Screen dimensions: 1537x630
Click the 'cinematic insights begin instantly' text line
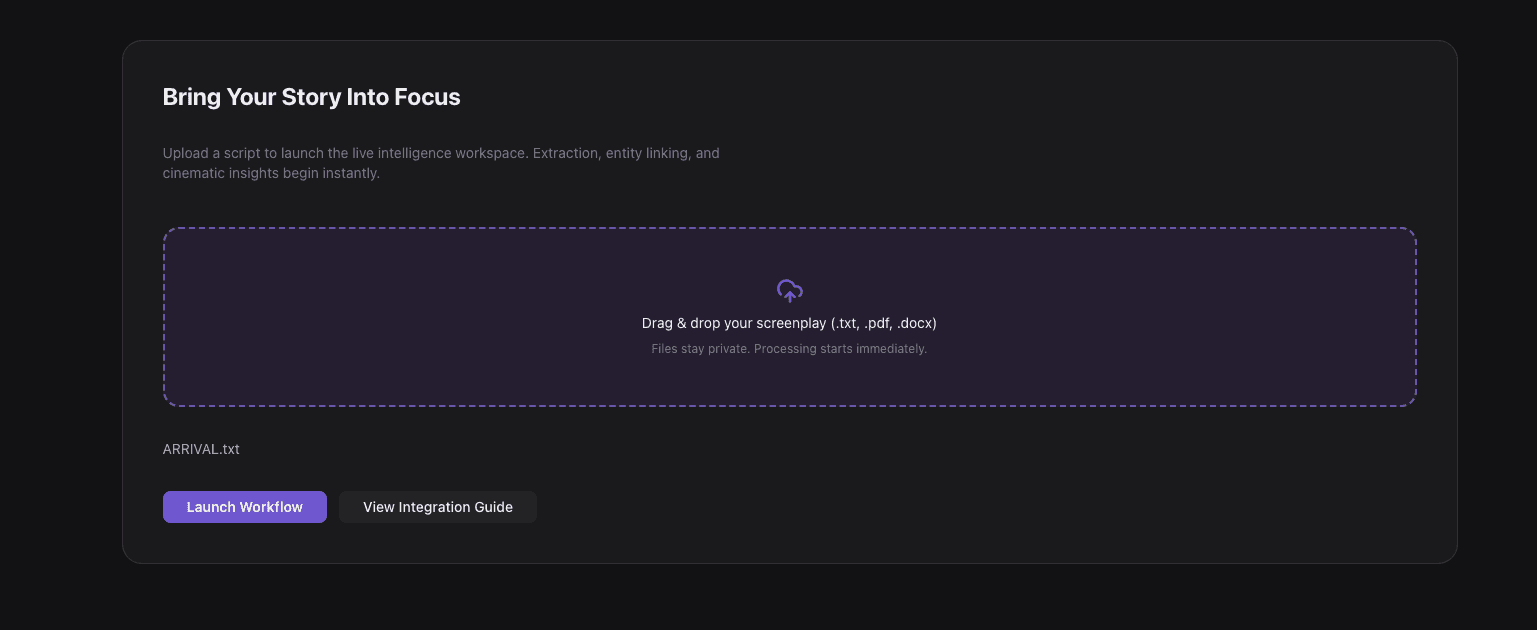(271, 173)
